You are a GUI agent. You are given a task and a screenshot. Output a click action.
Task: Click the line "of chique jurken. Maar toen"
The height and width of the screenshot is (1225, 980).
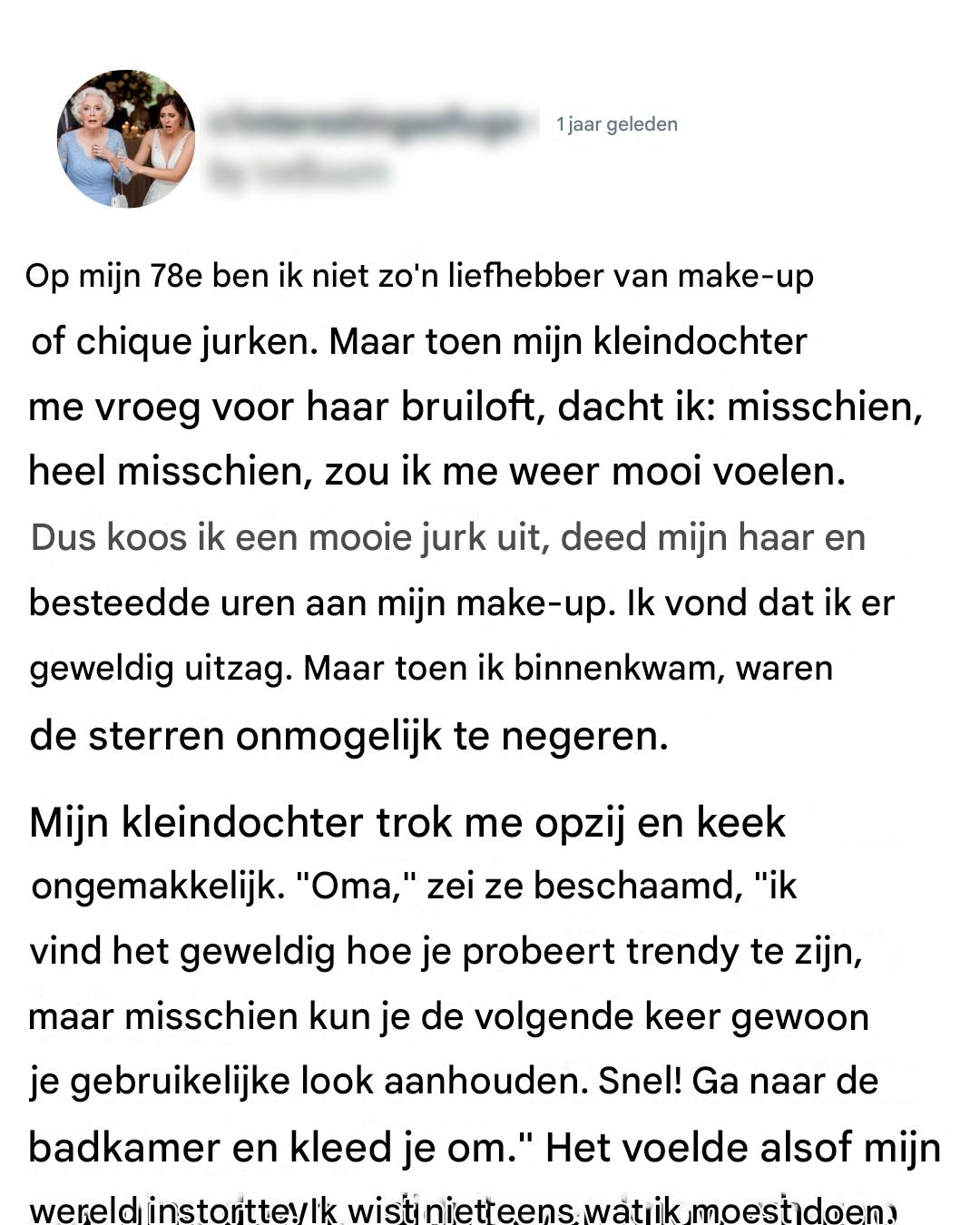pyautogui.click(x=418, y=342)
